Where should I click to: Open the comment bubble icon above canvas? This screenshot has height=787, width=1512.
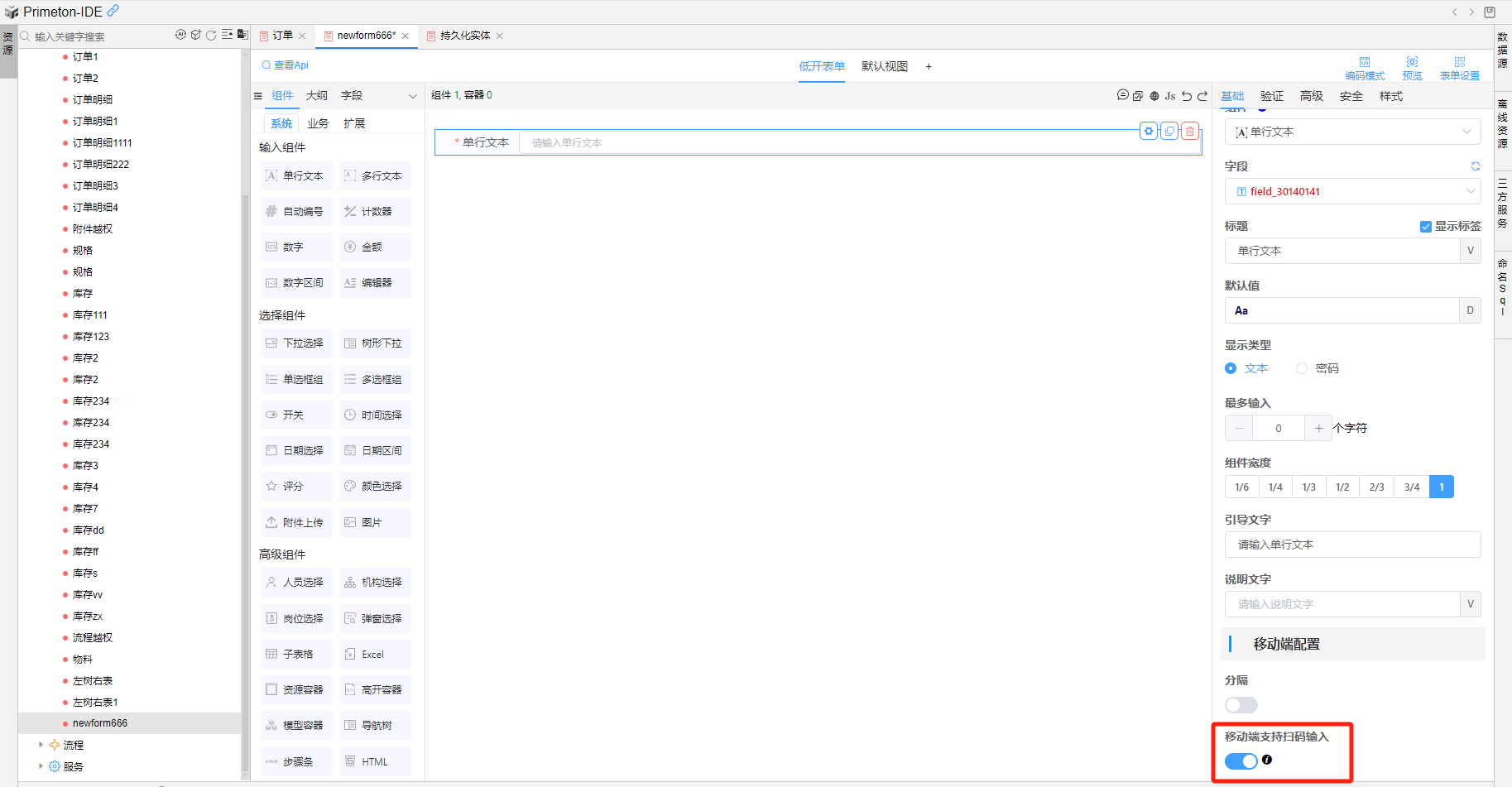click(x=1123, y=95)
